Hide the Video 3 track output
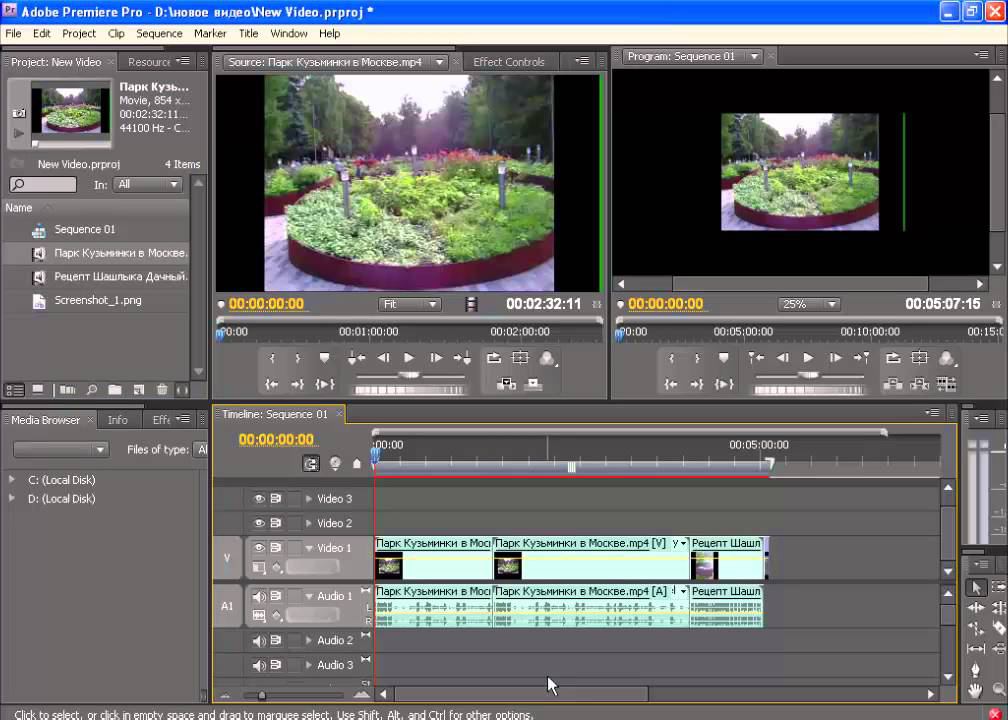Image resolution: width=1008 pixels, height=720 pixels. tap(259, 499)
